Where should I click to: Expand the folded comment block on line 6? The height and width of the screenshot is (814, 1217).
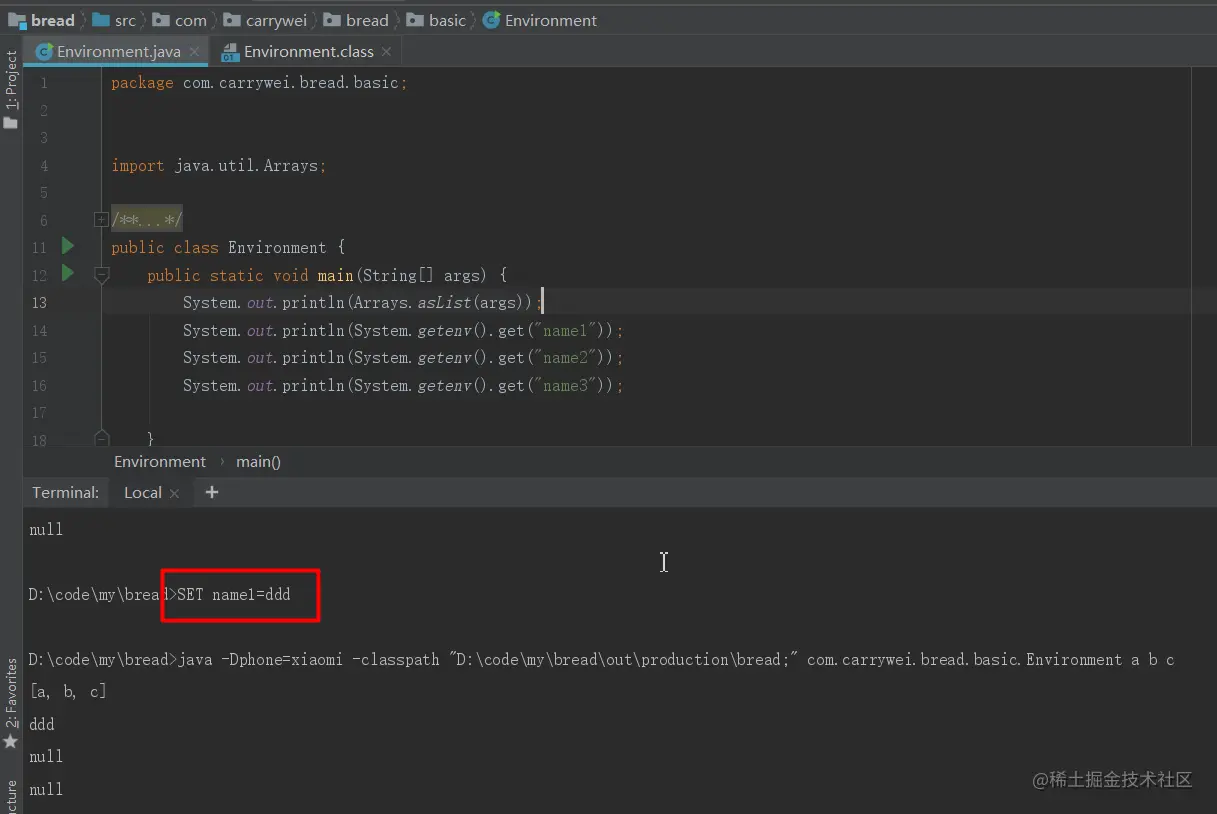100,220
